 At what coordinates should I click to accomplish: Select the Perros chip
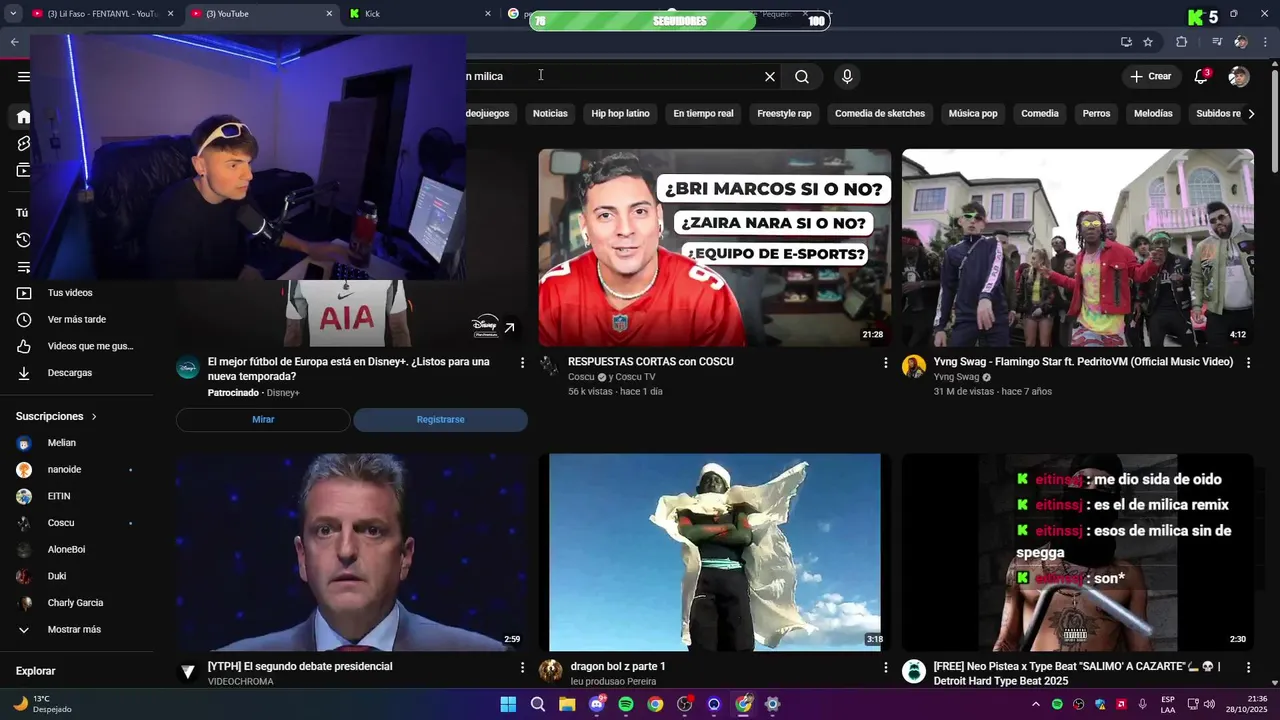click(1096, 114)
